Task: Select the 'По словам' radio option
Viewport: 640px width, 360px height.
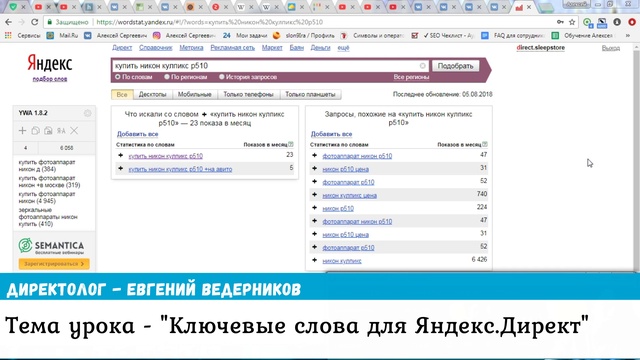Action: tap(118, 77)
